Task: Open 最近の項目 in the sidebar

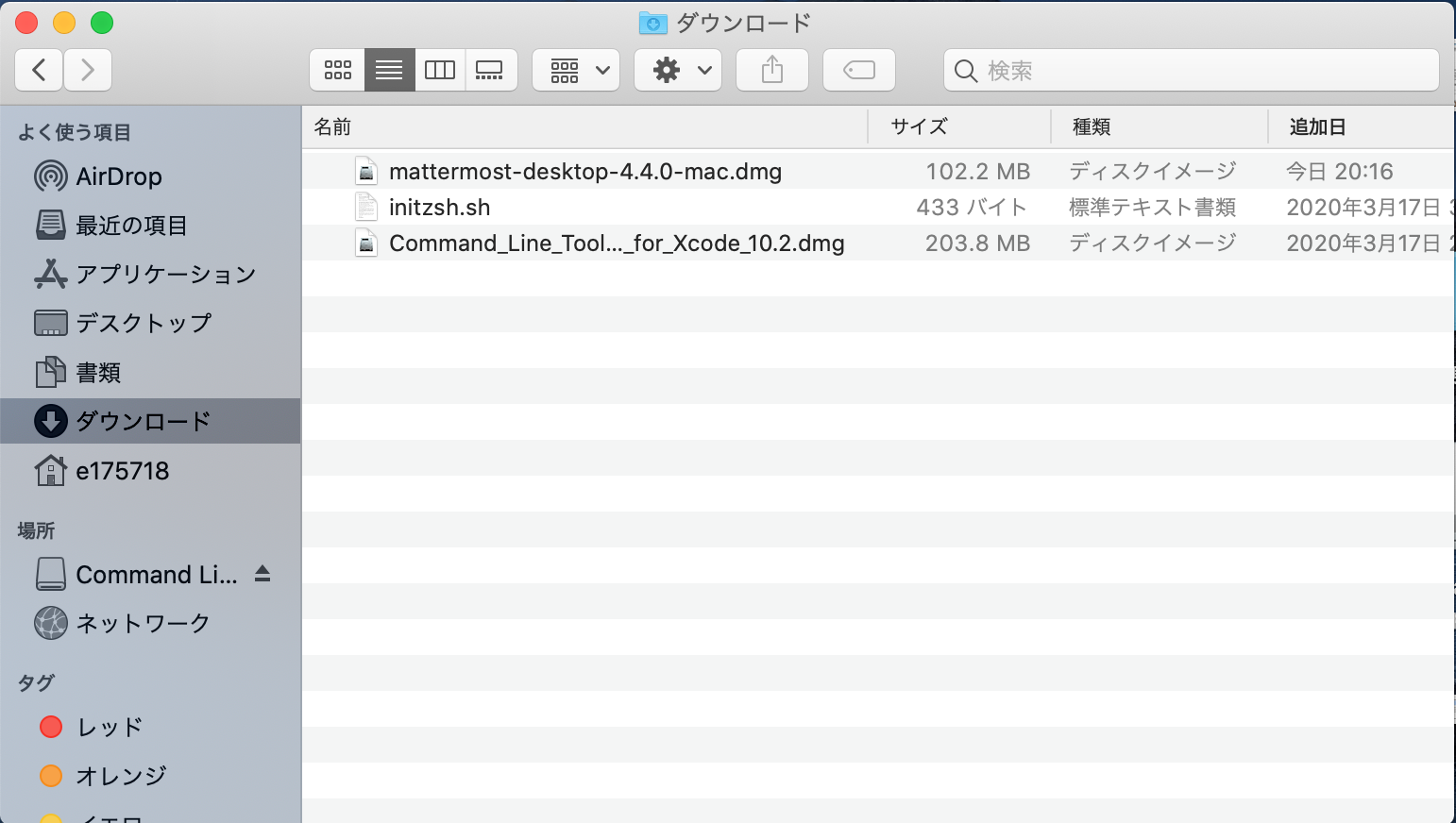Action: click(x=131, y=226)
